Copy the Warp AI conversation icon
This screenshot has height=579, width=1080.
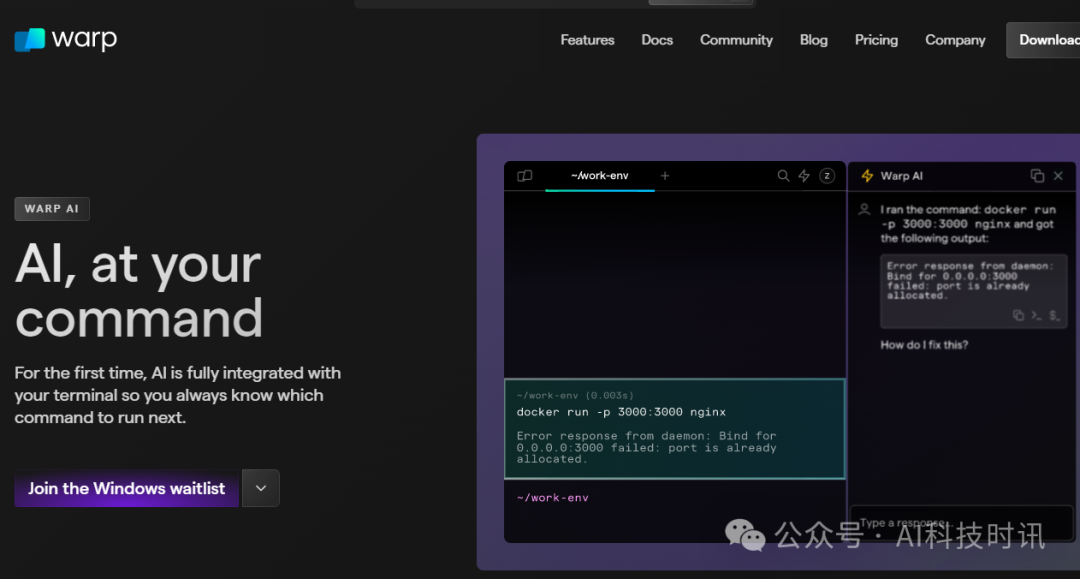pos(1037,176)
